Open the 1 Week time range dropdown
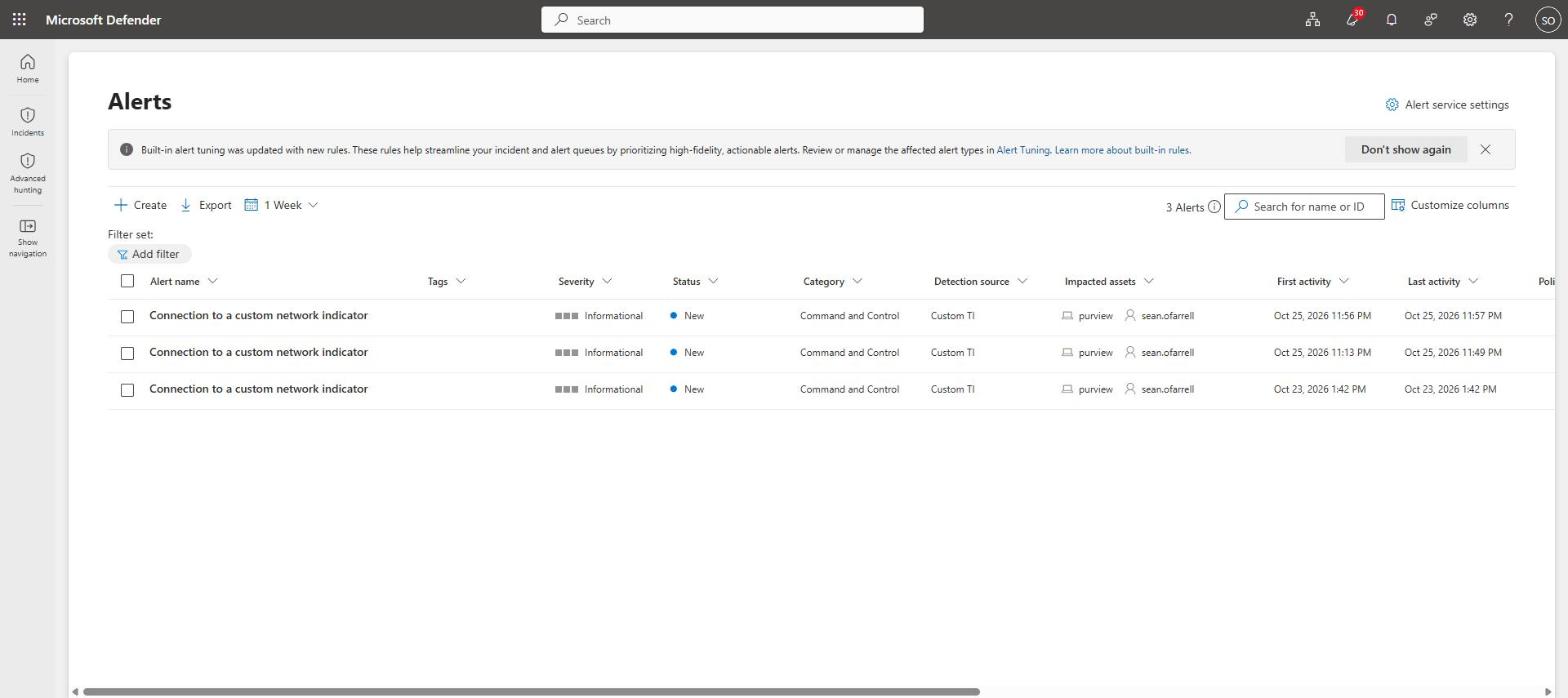 coord(281,205)
